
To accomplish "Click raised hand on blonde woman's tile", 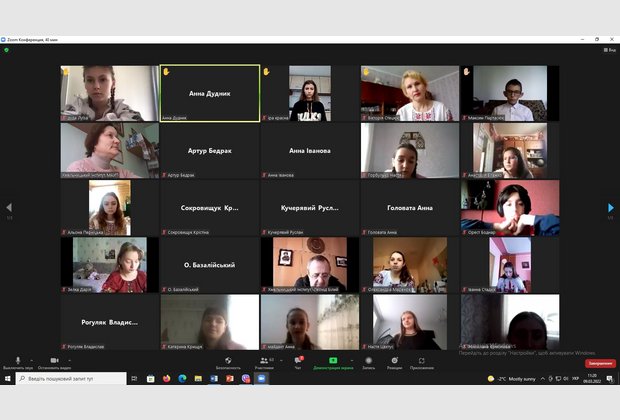I will tap(367, 72).
